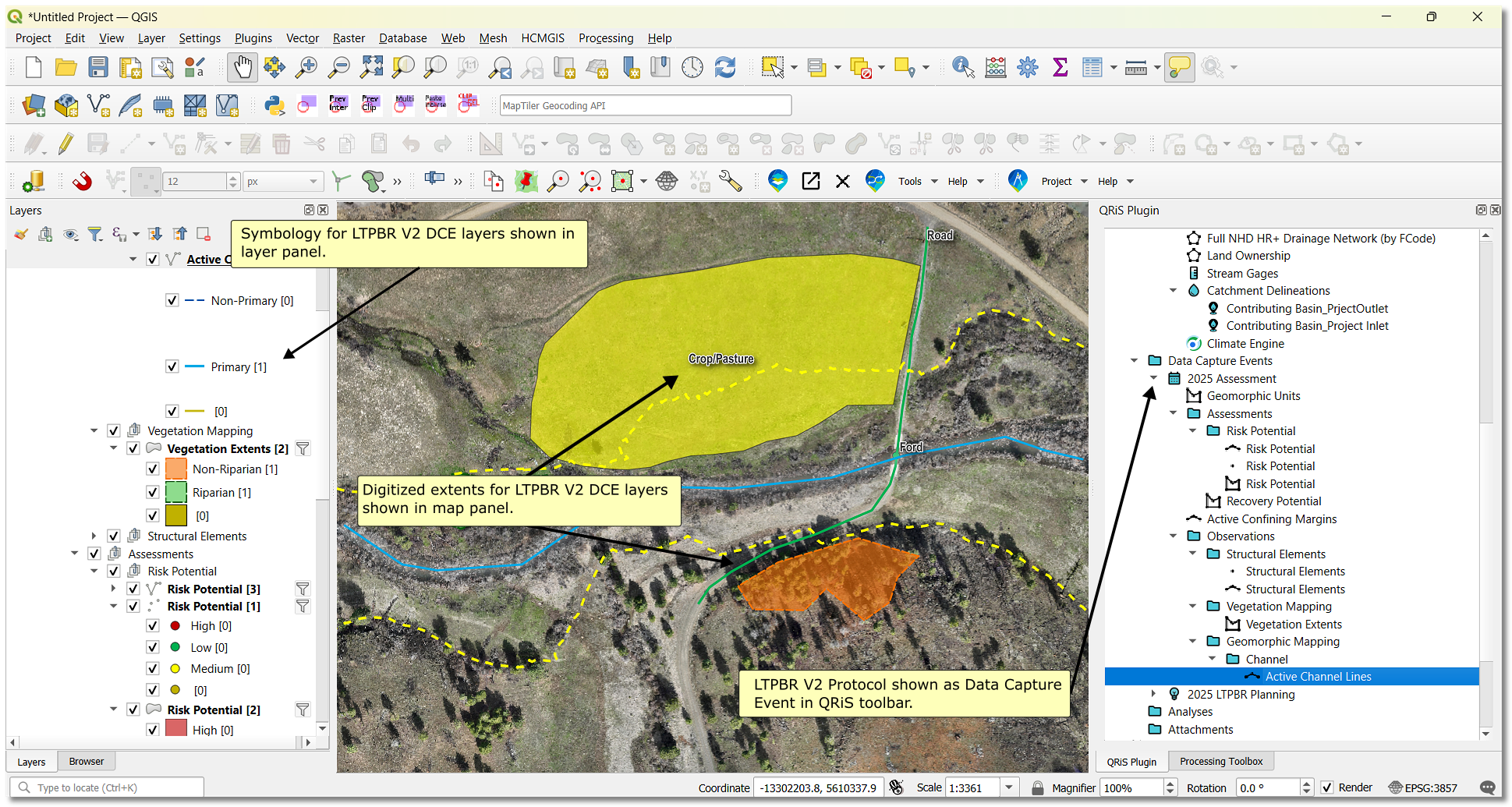The image size is (1512, 807).
Task: Click the Refresh map icon
Action: pos(725,68)
